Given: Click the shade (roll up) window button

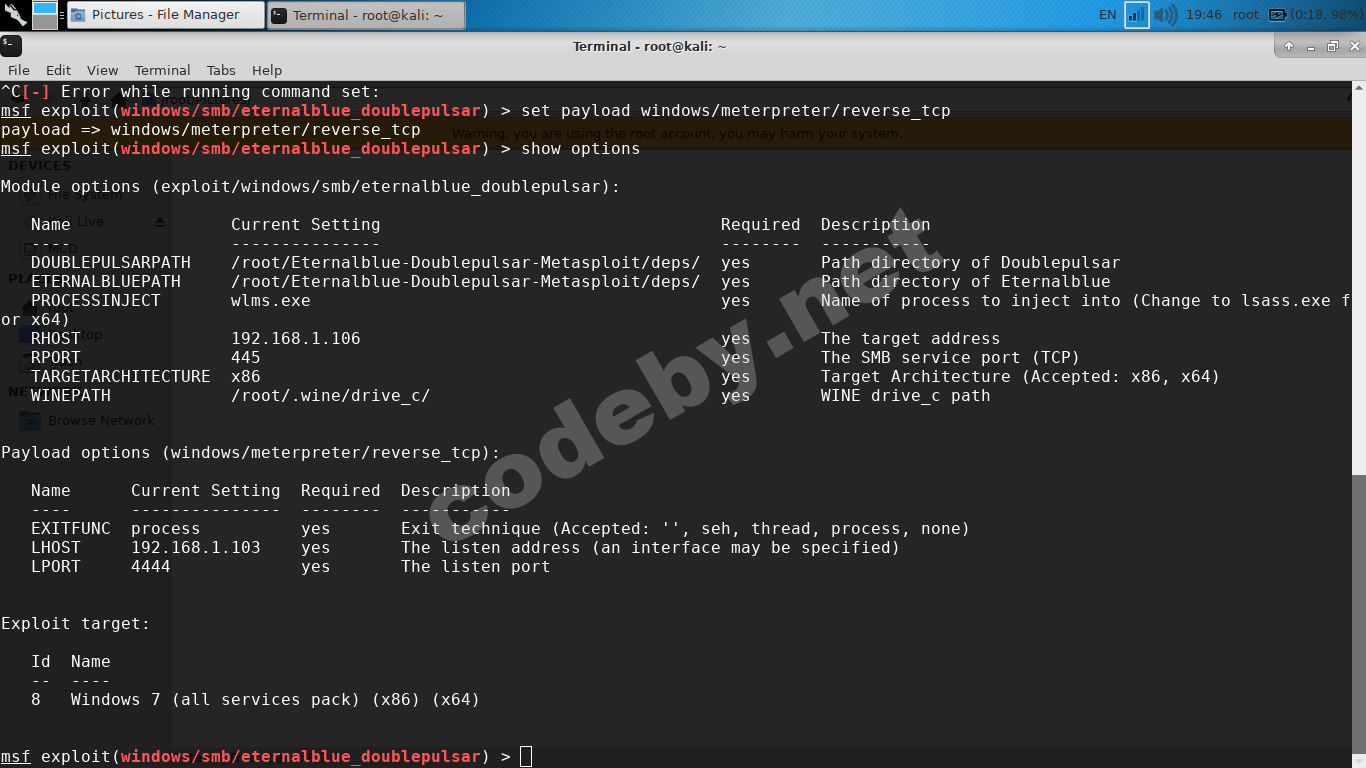Looking at the screenshot, I should coord(1289,46).
